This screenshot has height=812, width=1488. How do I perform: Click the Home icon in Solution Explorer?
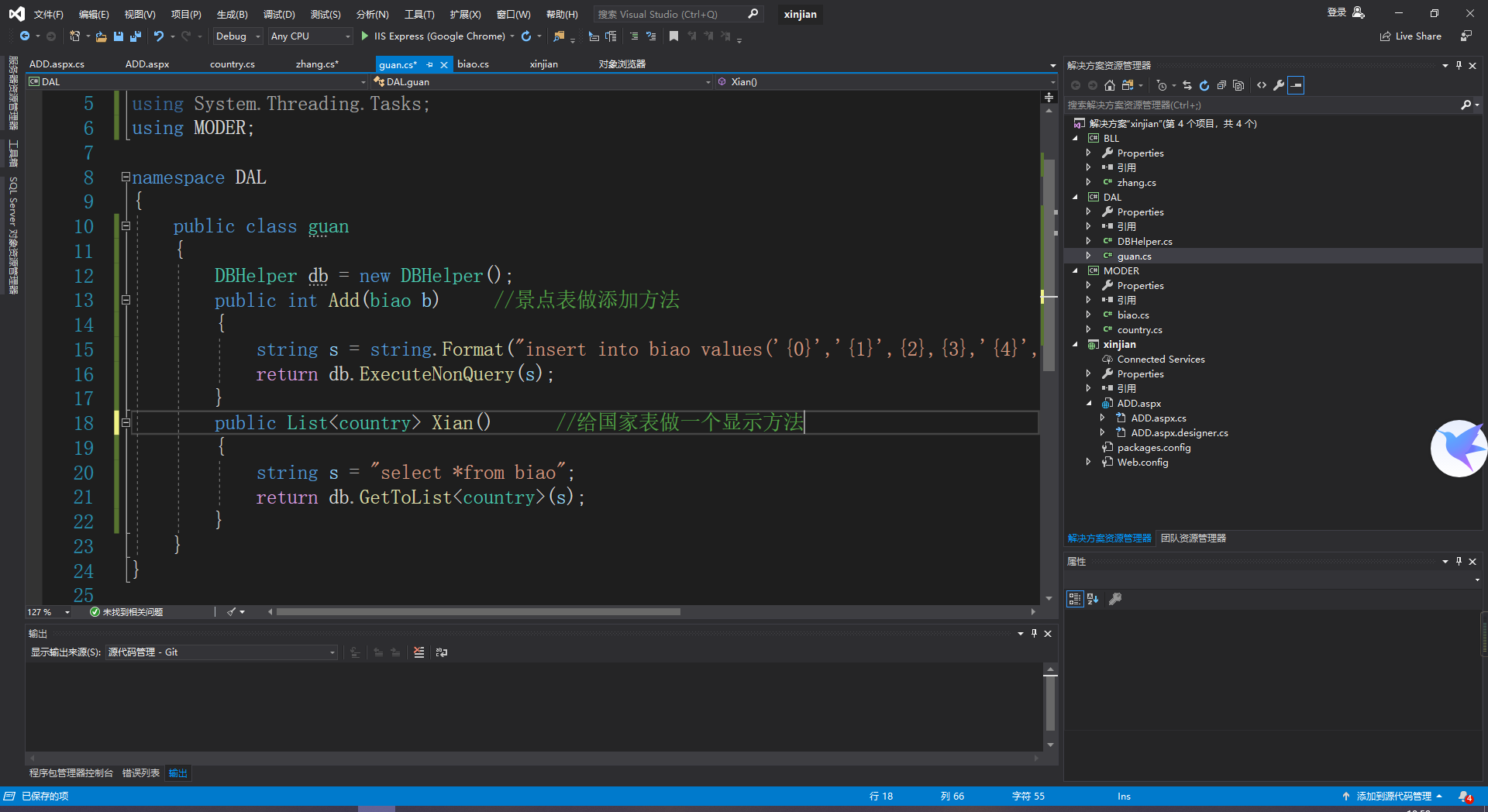click(x=1110, y=85)
